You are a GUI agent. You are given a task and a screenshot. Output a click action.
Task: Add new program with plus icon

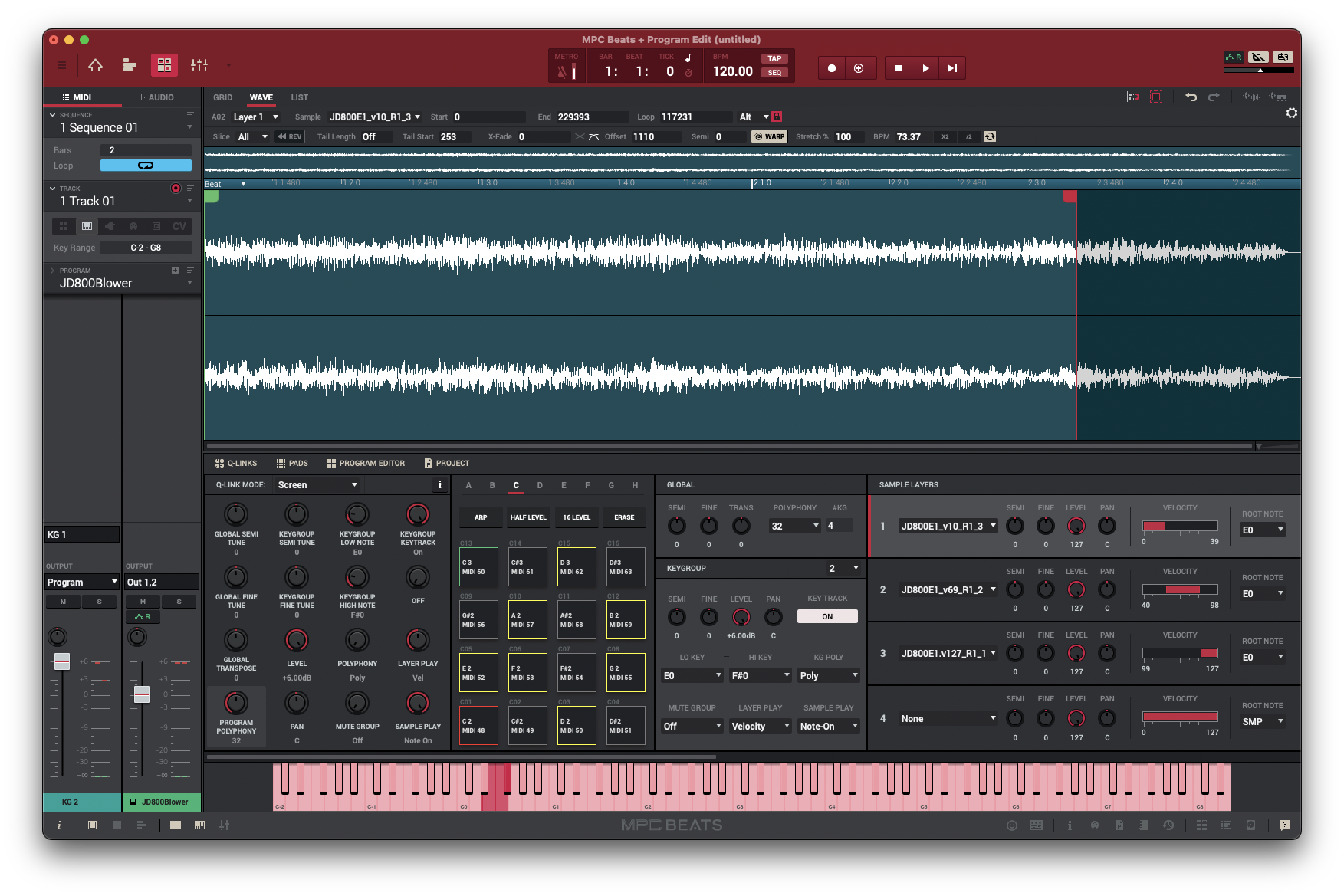click(x=175, y=271)
